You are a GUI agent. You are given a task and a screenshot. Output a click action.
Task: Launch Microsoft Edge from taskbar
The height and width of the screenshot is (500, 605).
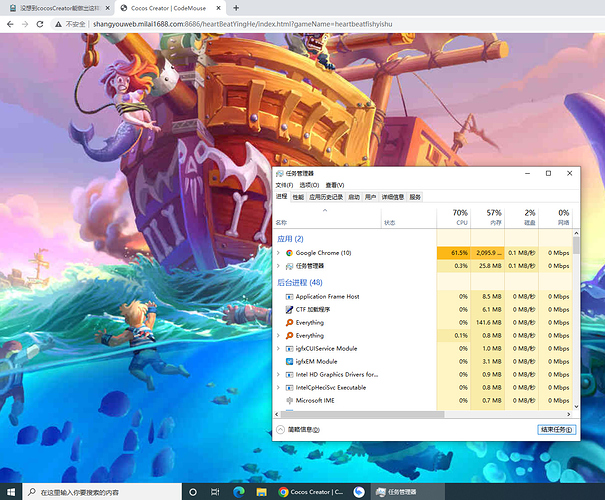point(239,492)
